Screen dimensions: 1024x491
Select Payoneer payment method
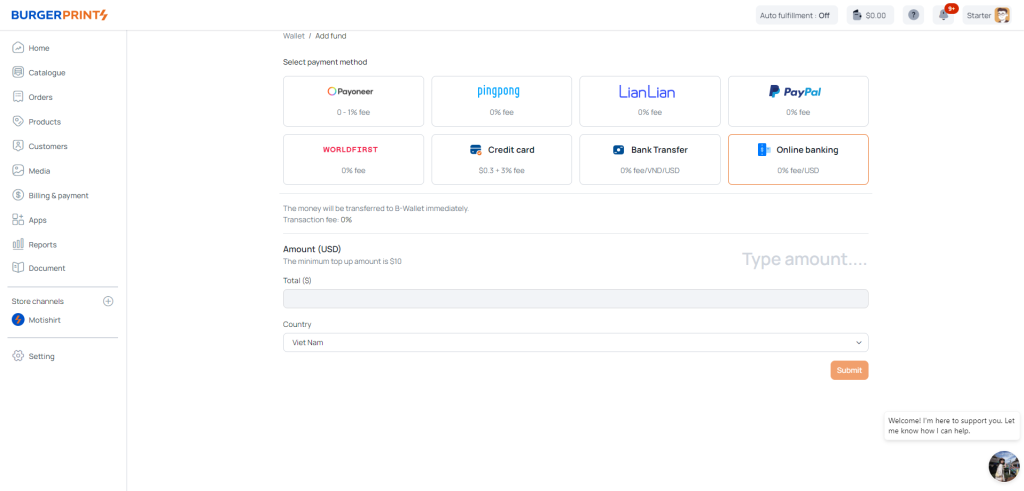coord(353,100)
